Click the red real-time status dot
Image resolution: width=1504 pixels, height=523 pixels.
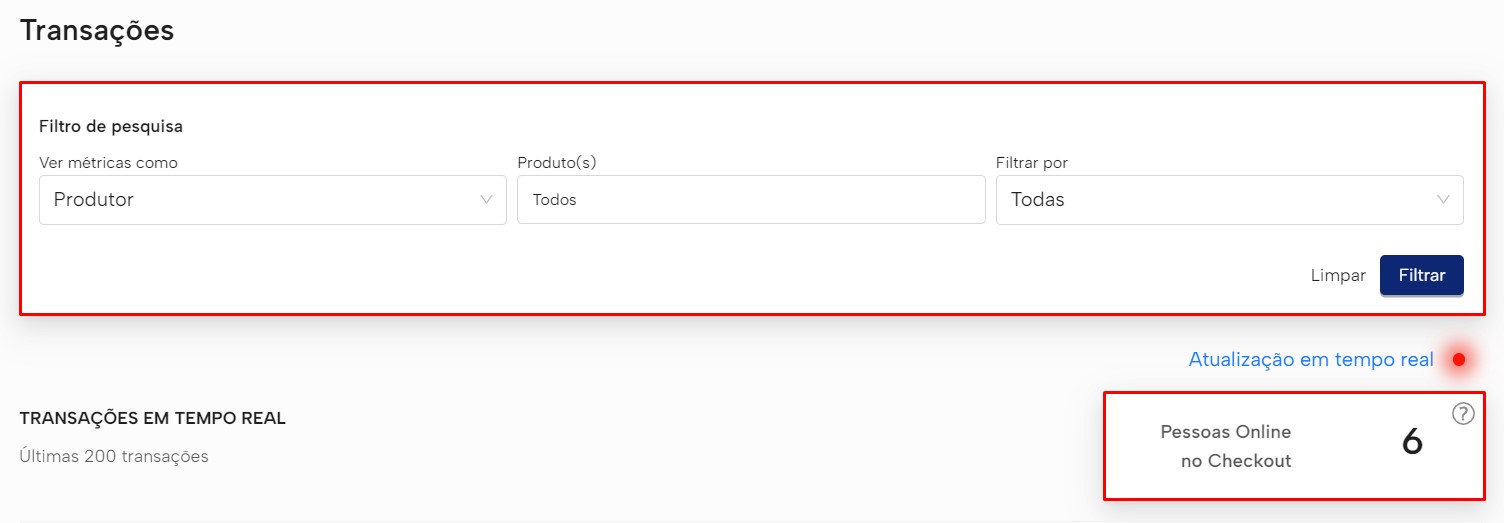pos(1459,360)
